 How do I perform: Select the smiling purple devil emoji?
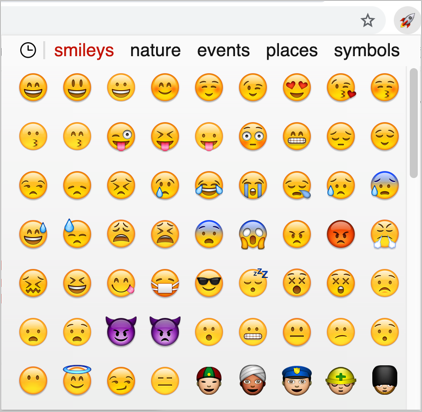(x=121, y=330)
